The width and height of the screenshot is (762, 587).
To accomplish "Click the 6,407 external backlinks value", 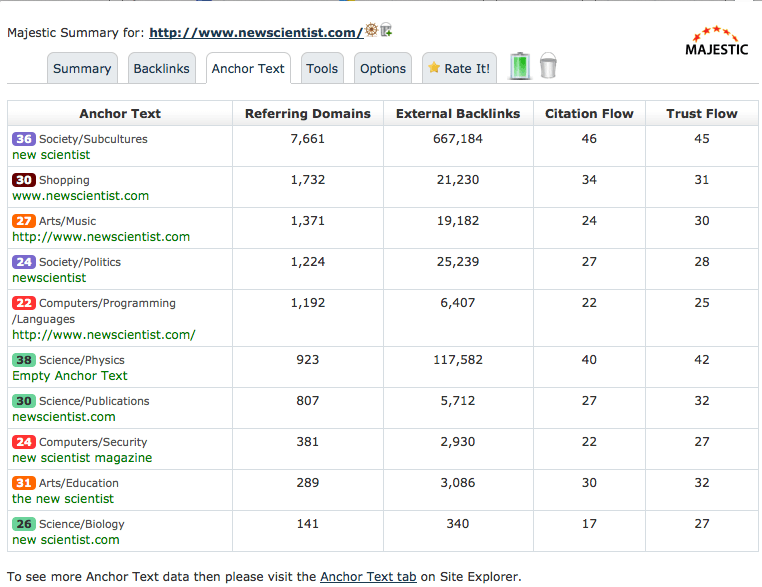I will (x=458, y=303).
